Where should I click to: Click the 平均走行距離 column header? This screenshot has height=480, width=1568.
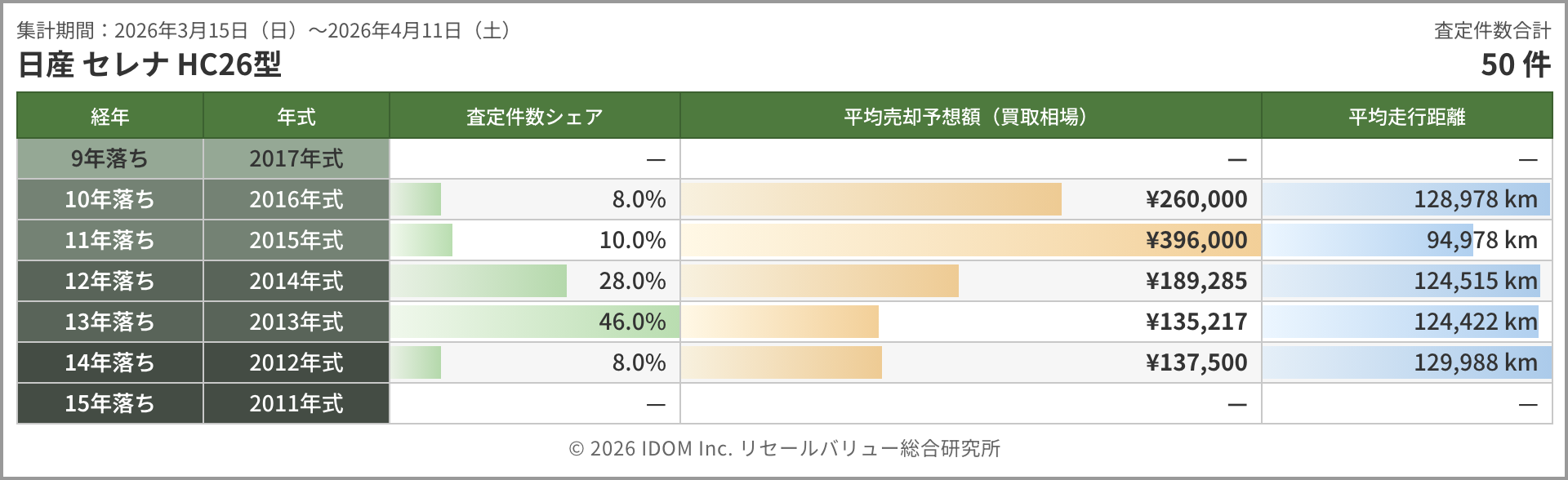click(1406, 117)
